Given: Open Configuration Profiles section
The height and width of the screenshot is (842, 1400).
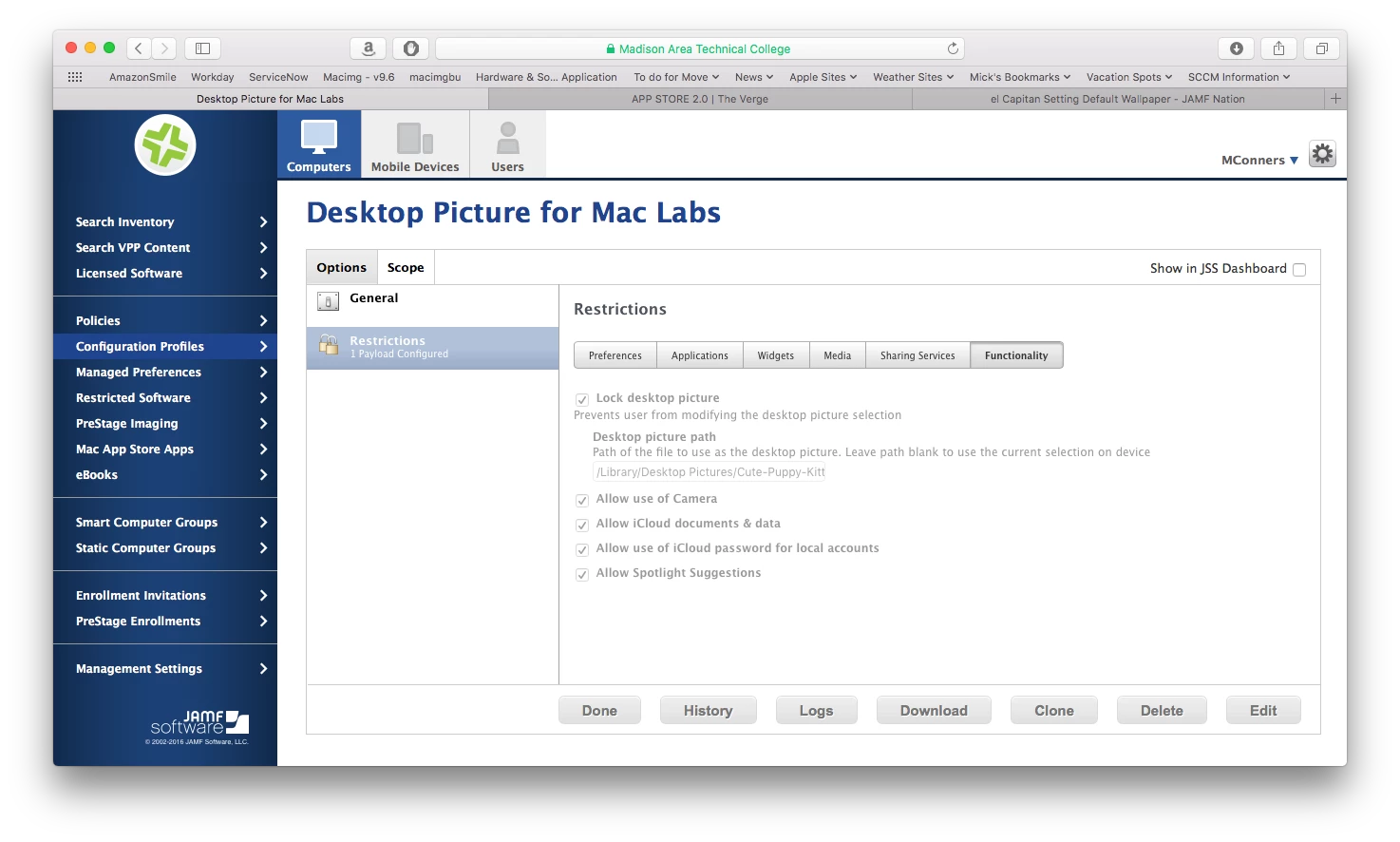Looking at the screenshot, I should 165,346.
